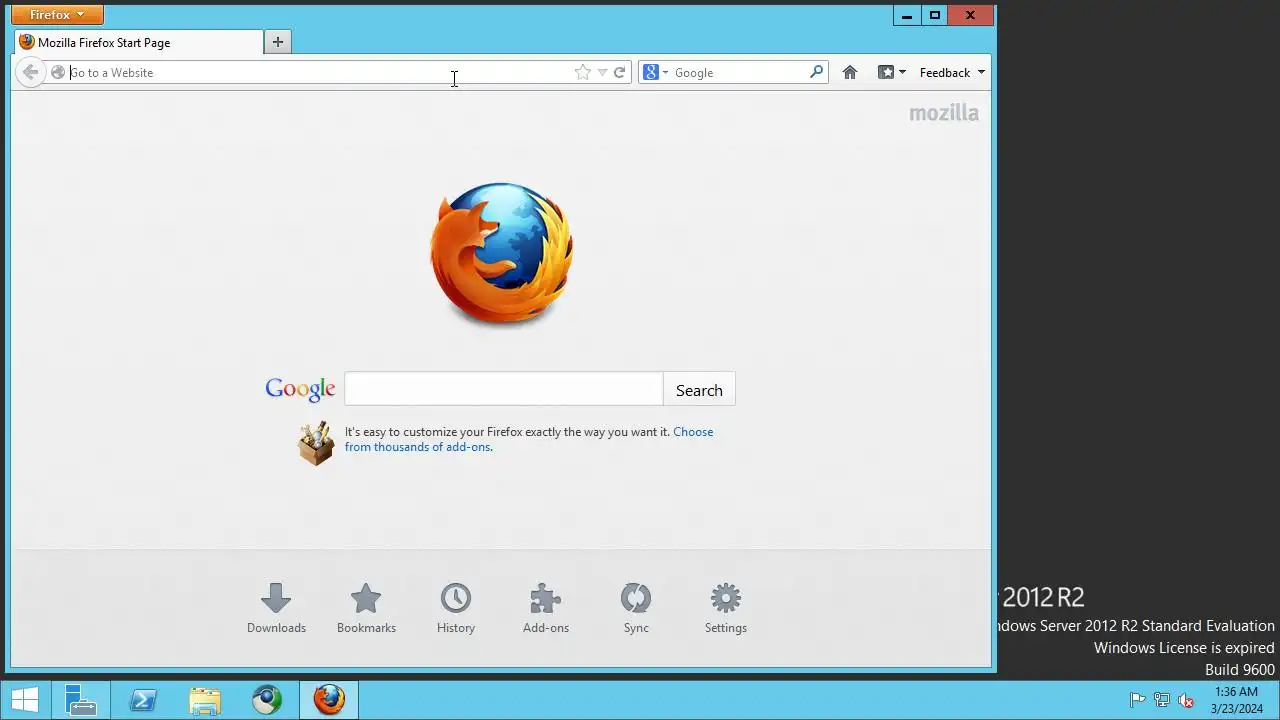The width and height of the screenshot is (1280, 720).
Task: Click the Firefox icon in the taskbar
Action: pos(329,700)
